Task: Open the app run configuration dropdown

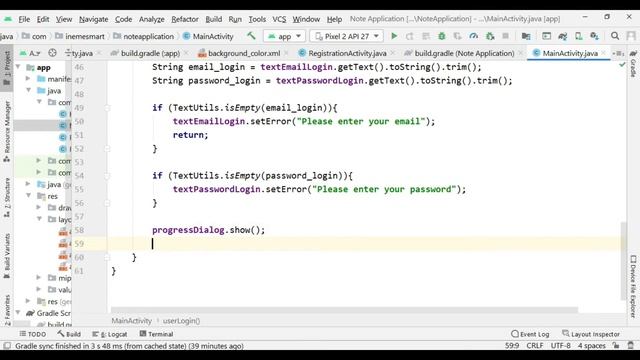Action: (x=284, y=36)
